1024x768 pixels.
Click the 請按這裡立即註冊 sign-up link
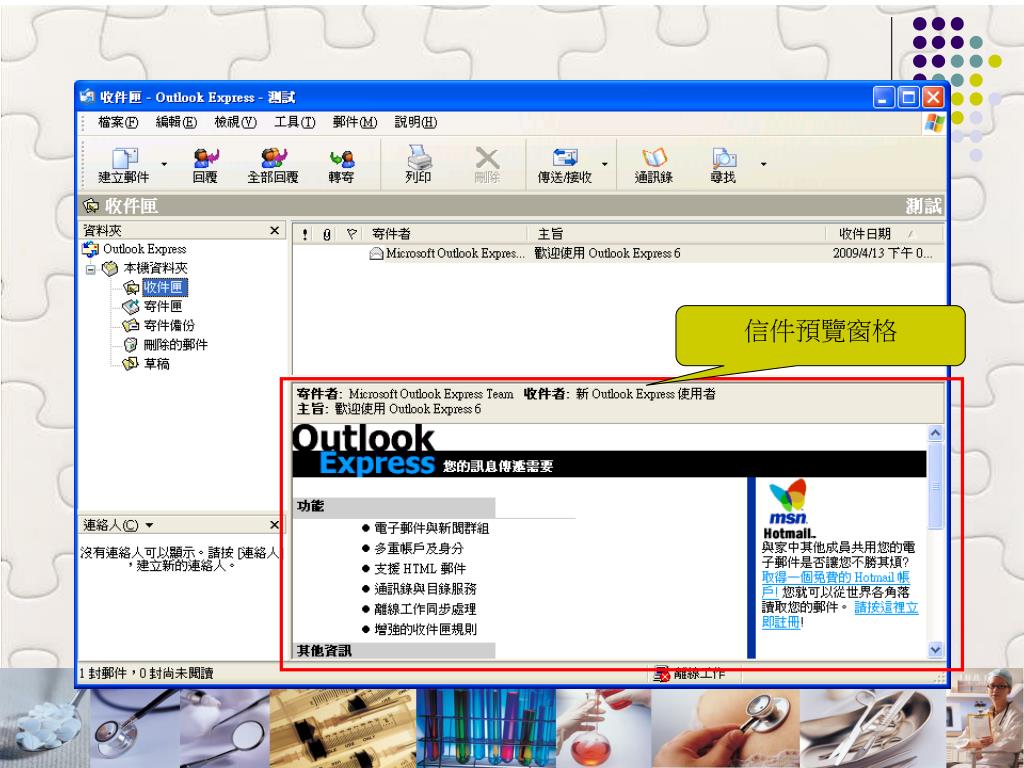(x=840, y=615)
